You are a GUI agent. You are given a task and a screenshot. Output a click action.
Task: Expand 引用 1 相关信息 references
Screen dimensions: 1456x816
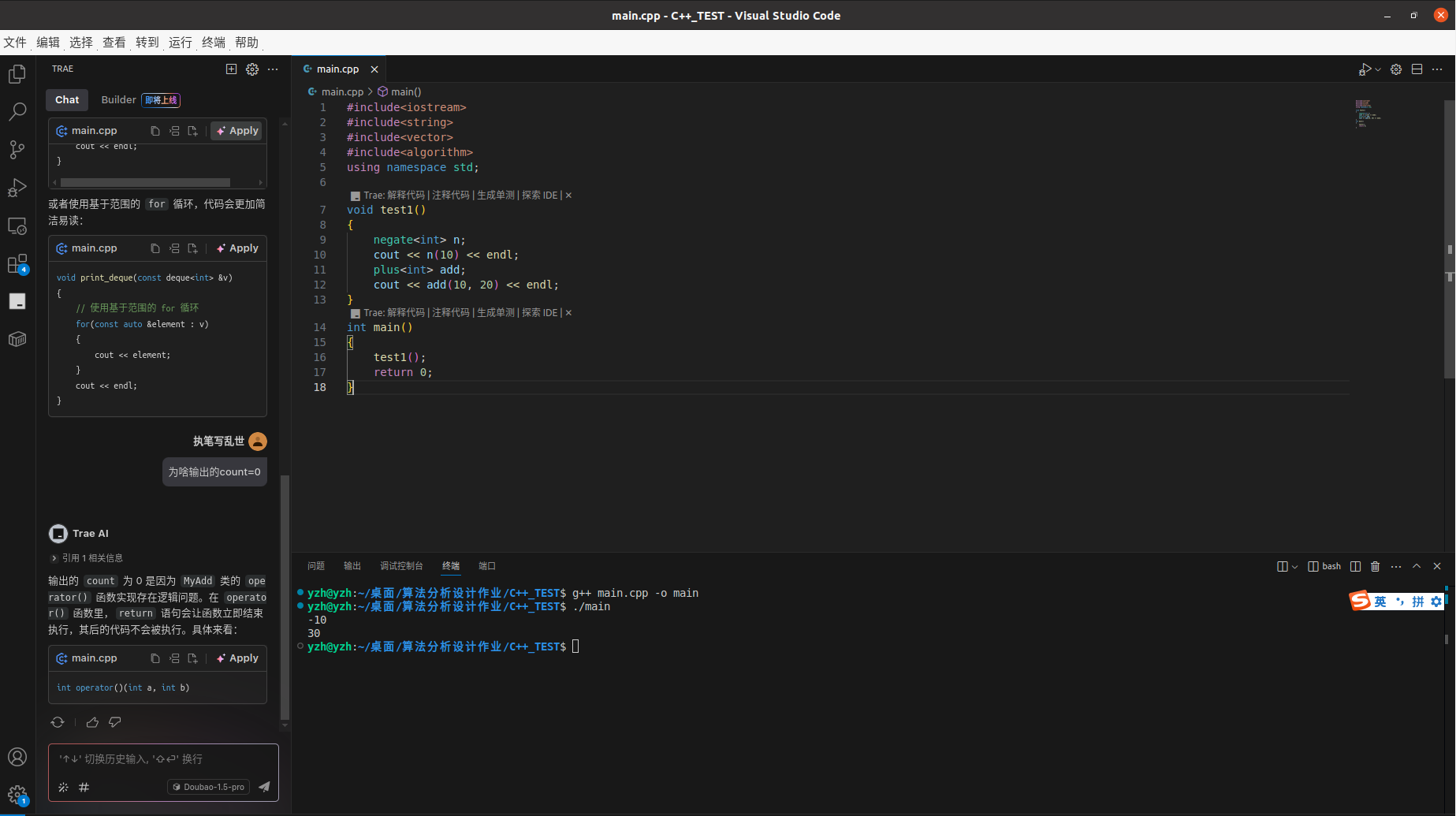pyautogui.click(x=87, y=558)
